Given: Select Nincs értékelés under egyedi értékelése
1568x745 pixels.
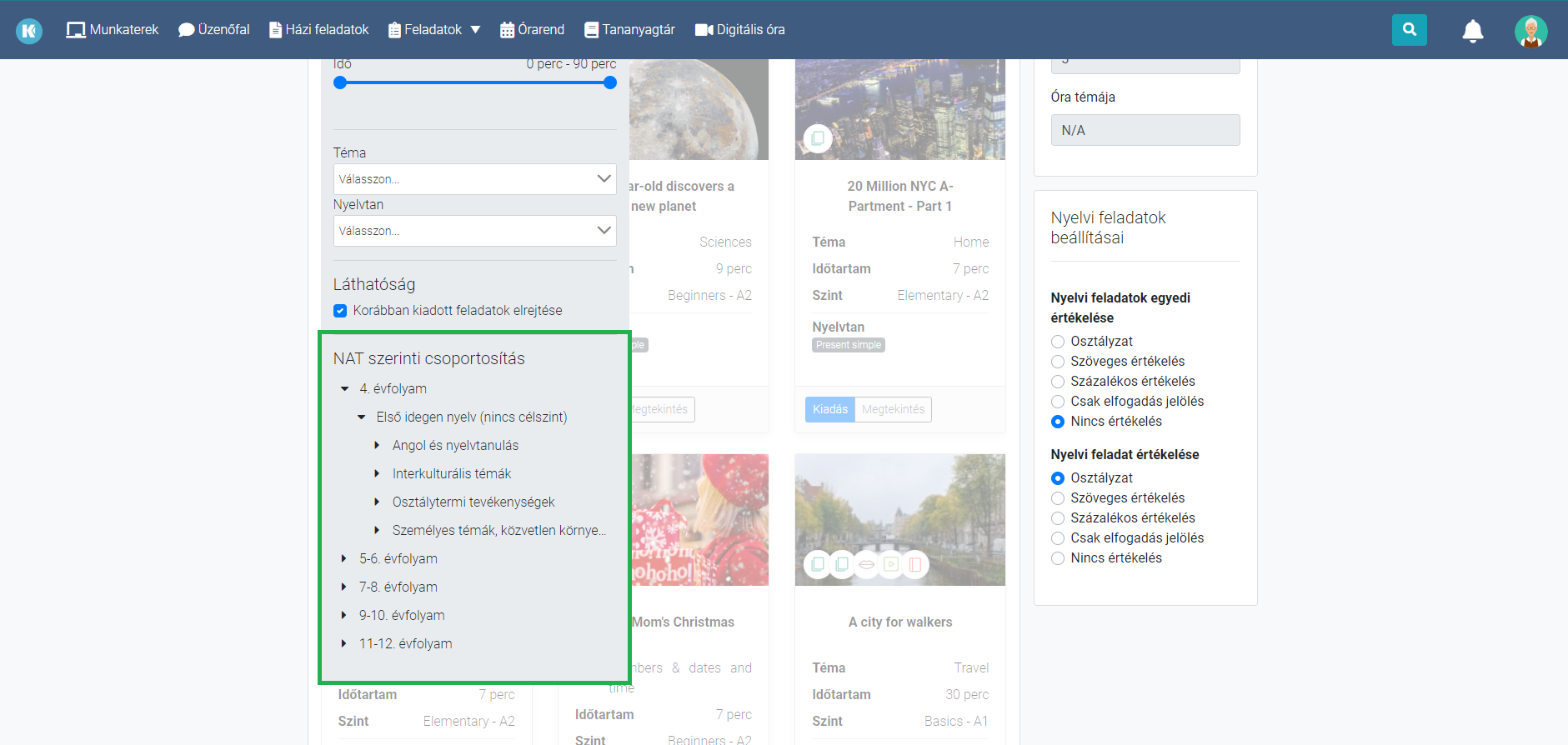Looking at the screenshot, I should point(1058,422).
